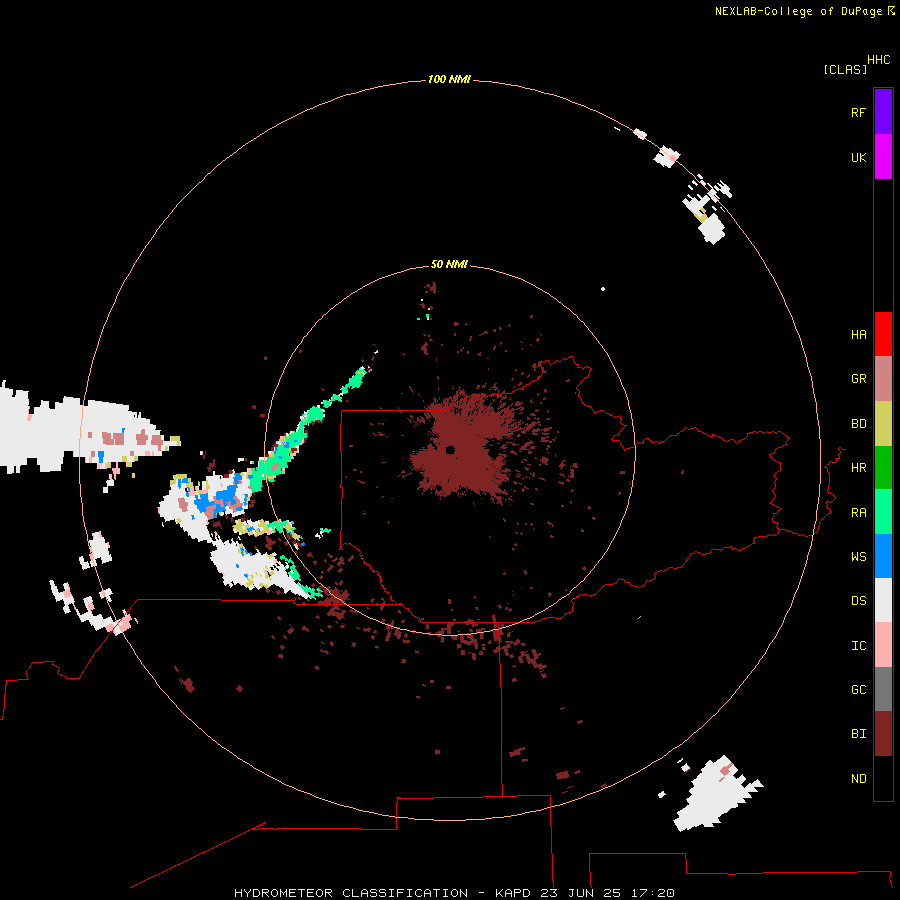Click the HA legend label

tap(858, 335)
